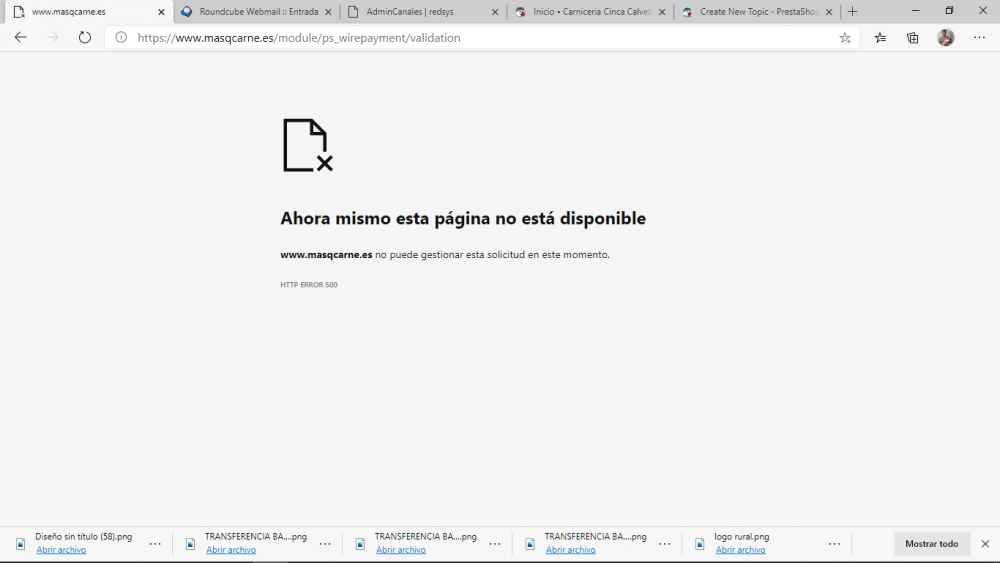
Task: Open archivo link for second TRANSFERENCIA BA png
Action: click(x=401, y=550)
